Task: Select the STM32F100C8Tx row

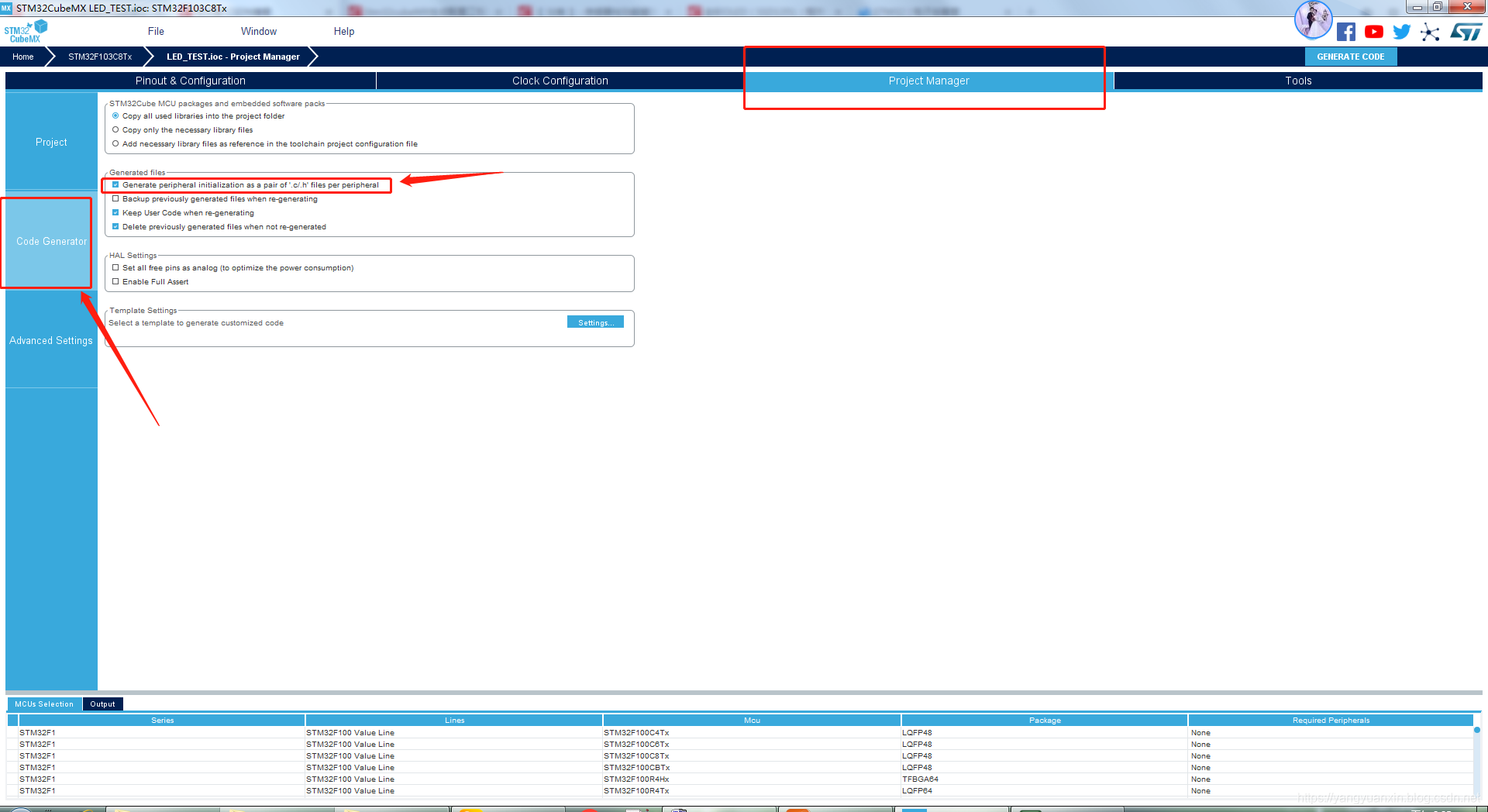Action: pos(740,756)
